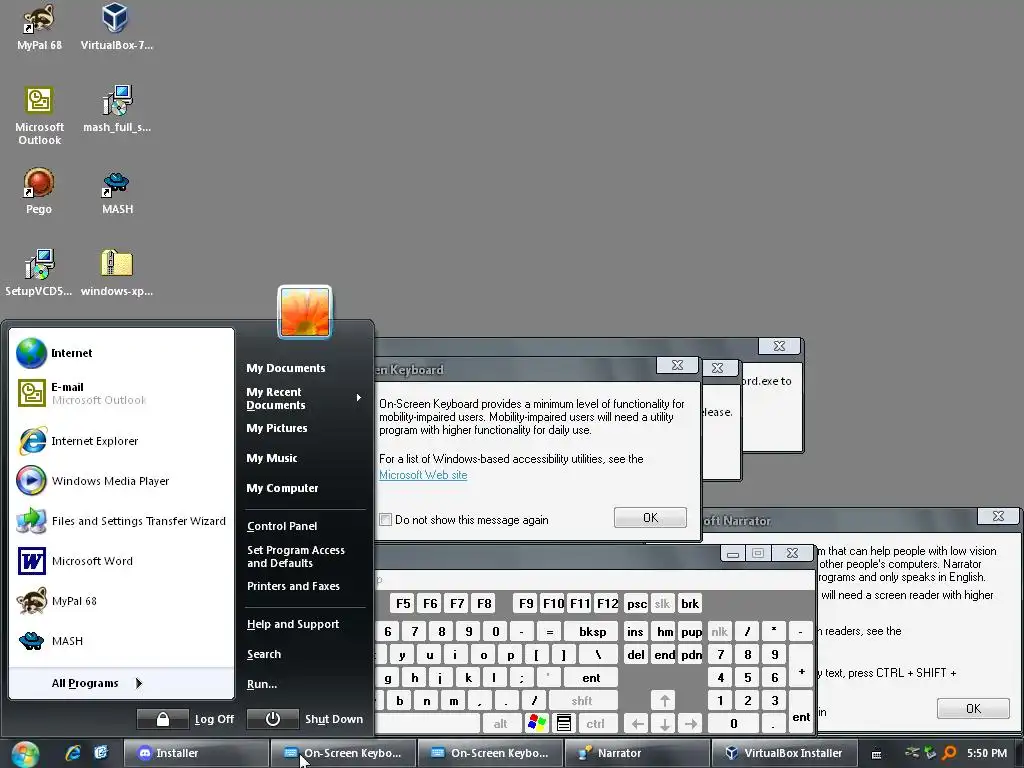Screen dimensions: 1024x768
Task: Launch Microsoft Word from Start menu
Action: 121,561
